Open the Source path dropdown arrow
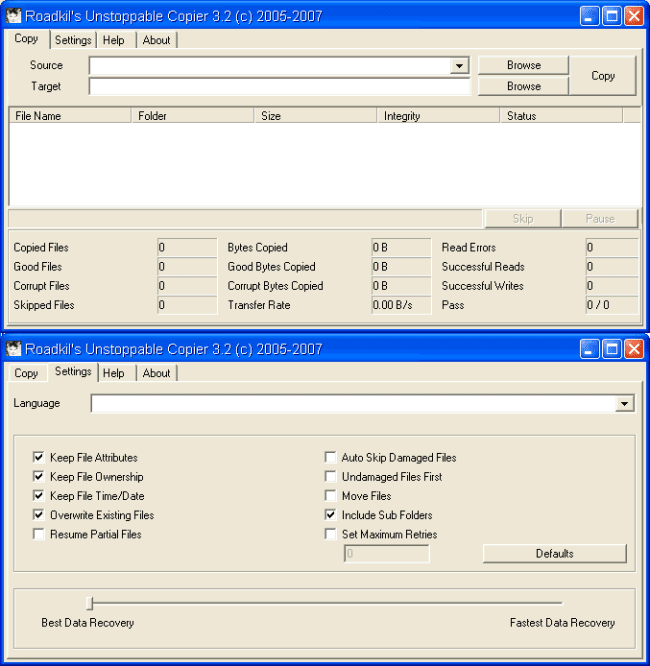Screen dimensions: 650x666 click(459, 66)
